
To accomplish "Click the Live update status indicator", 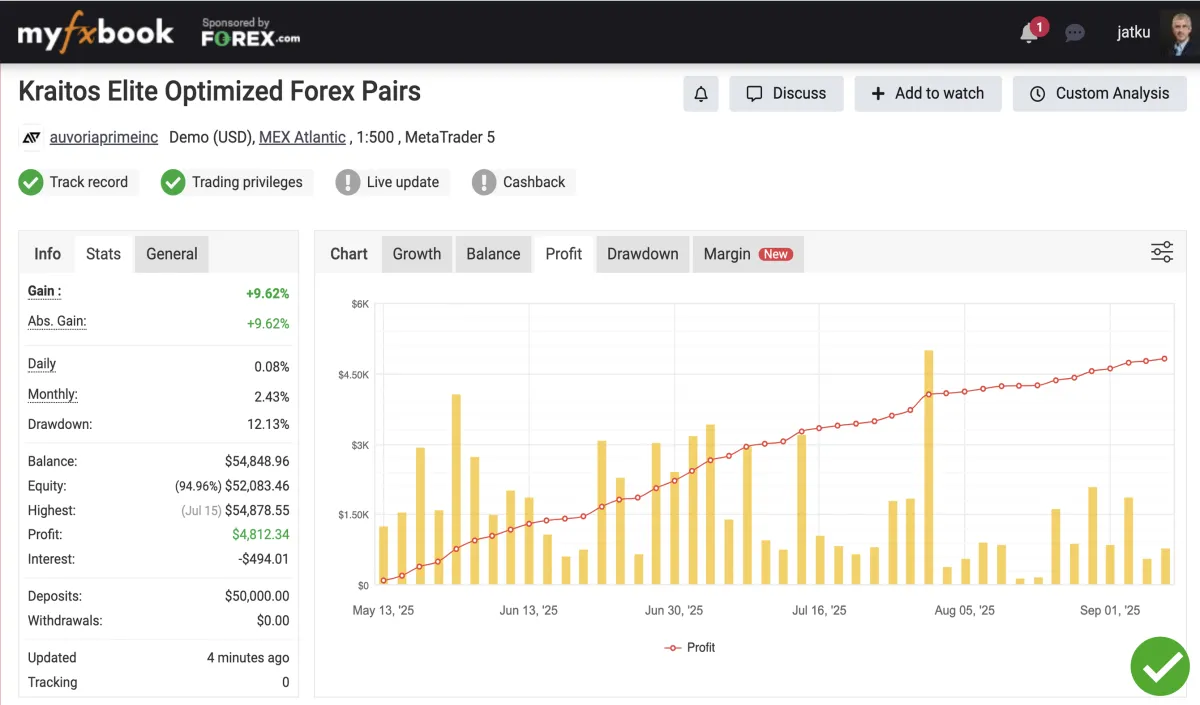I will [347, 182].
